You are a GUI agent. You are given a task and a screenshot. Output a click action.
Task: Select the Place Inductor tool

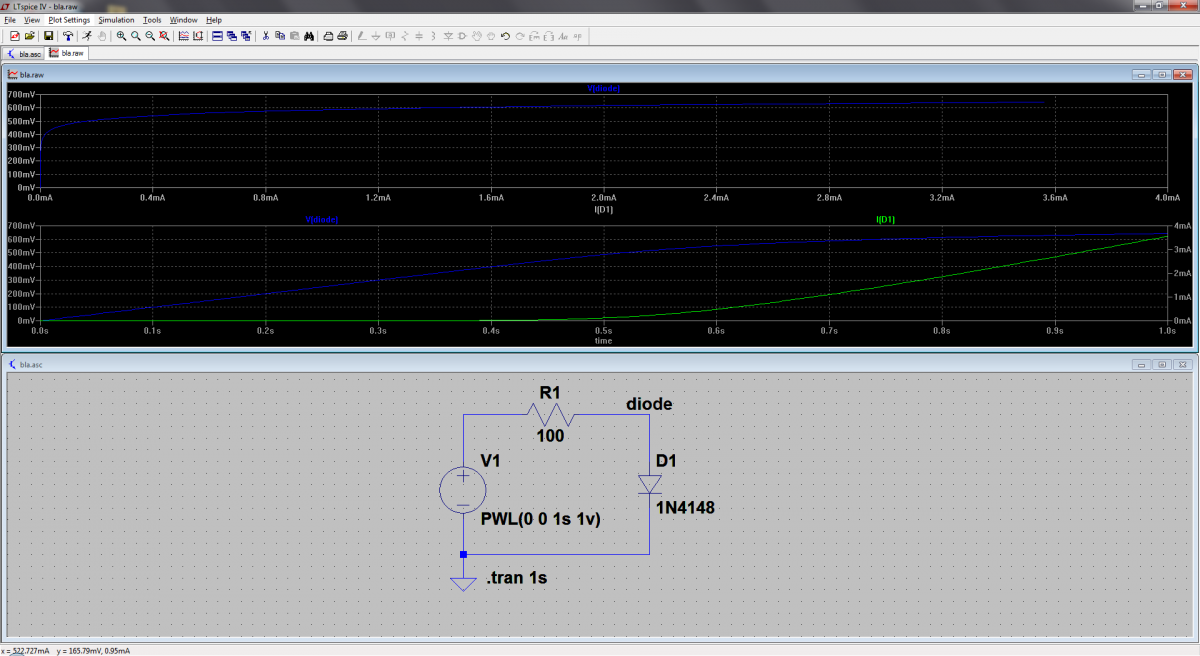pos(432,36)
